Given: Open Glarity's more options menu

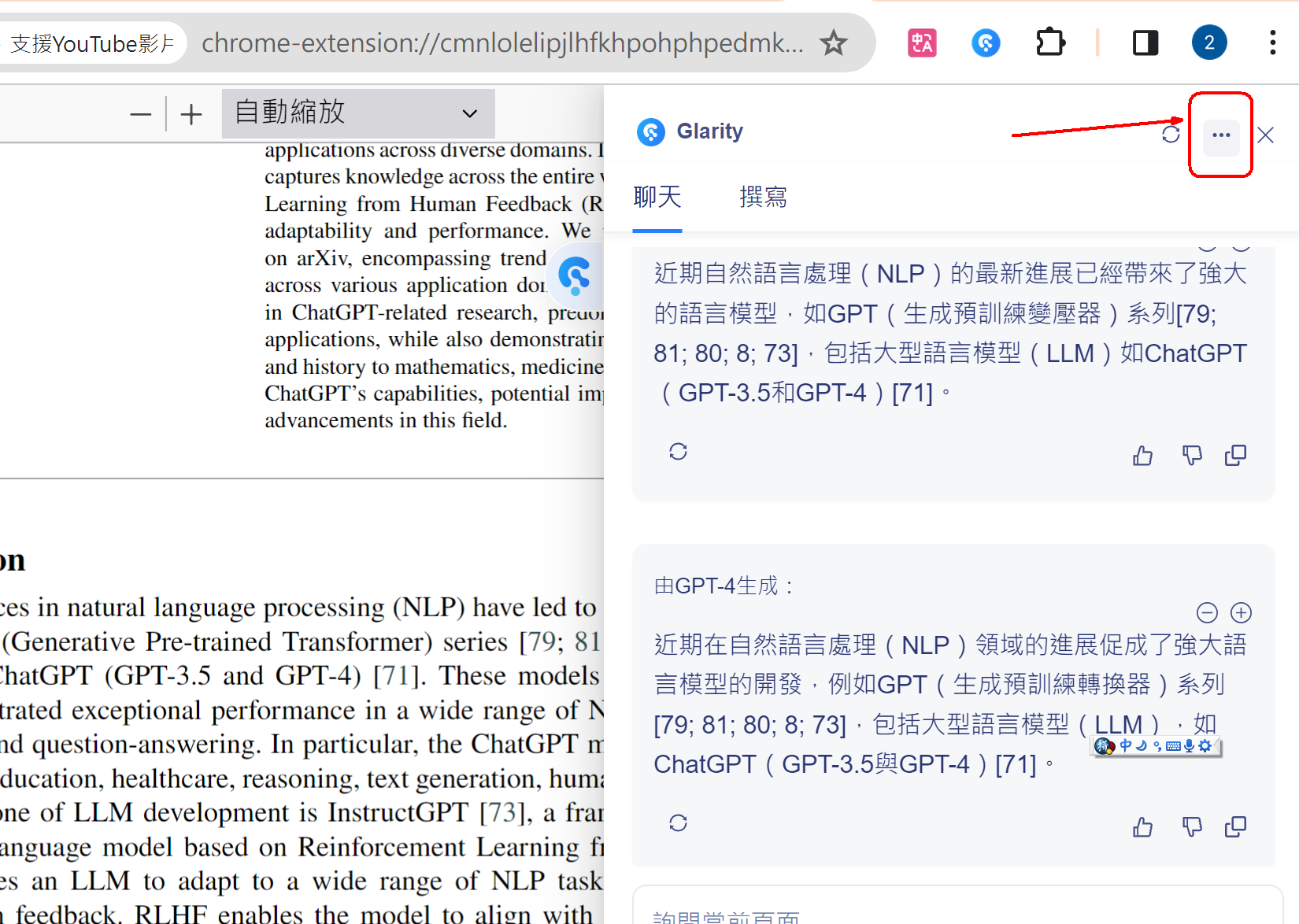Looking at the screenshot, I should click(1221, 135).
